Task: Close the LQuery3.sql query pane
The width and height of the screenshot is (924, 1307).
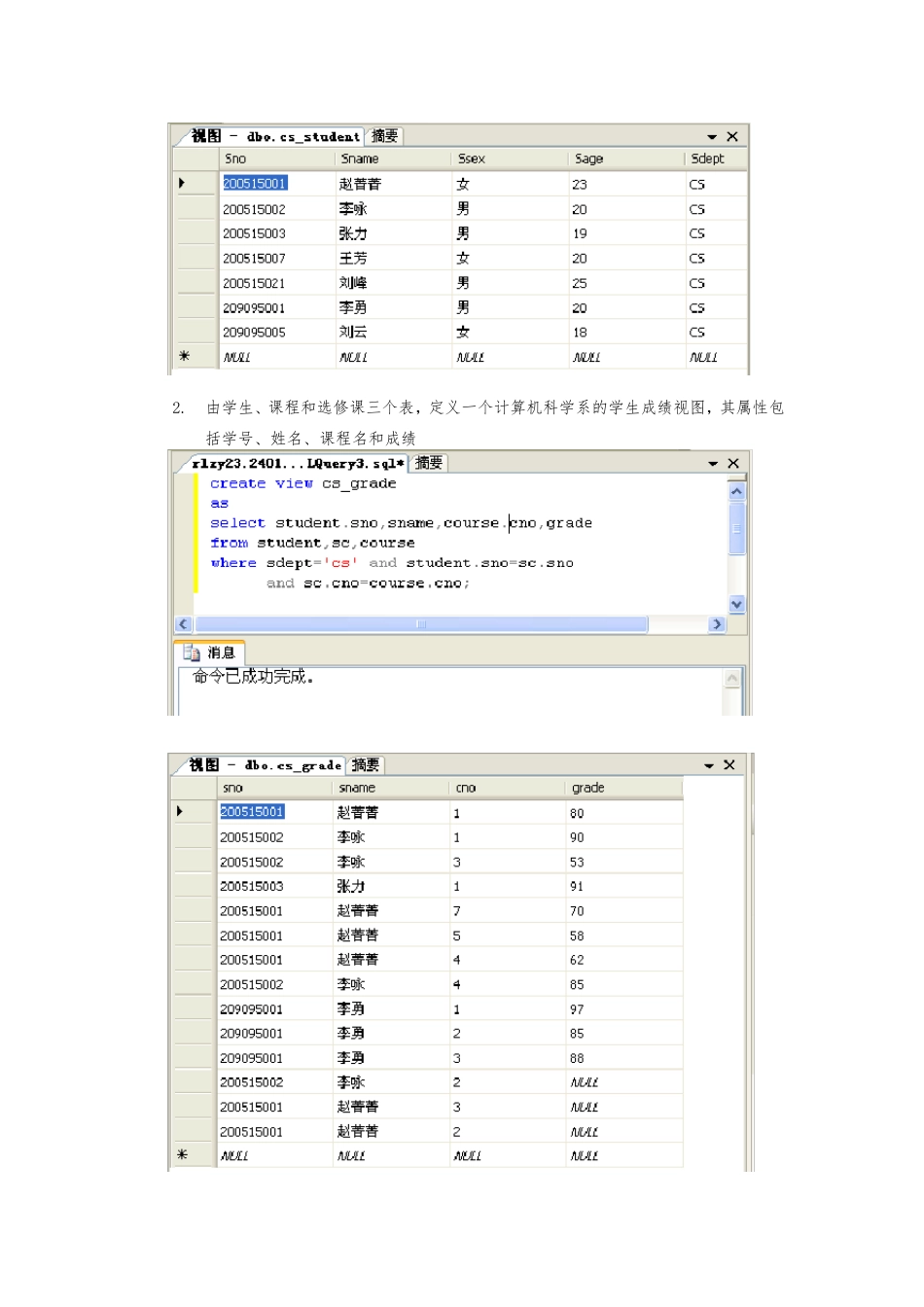Action: [x=733, y=464]
